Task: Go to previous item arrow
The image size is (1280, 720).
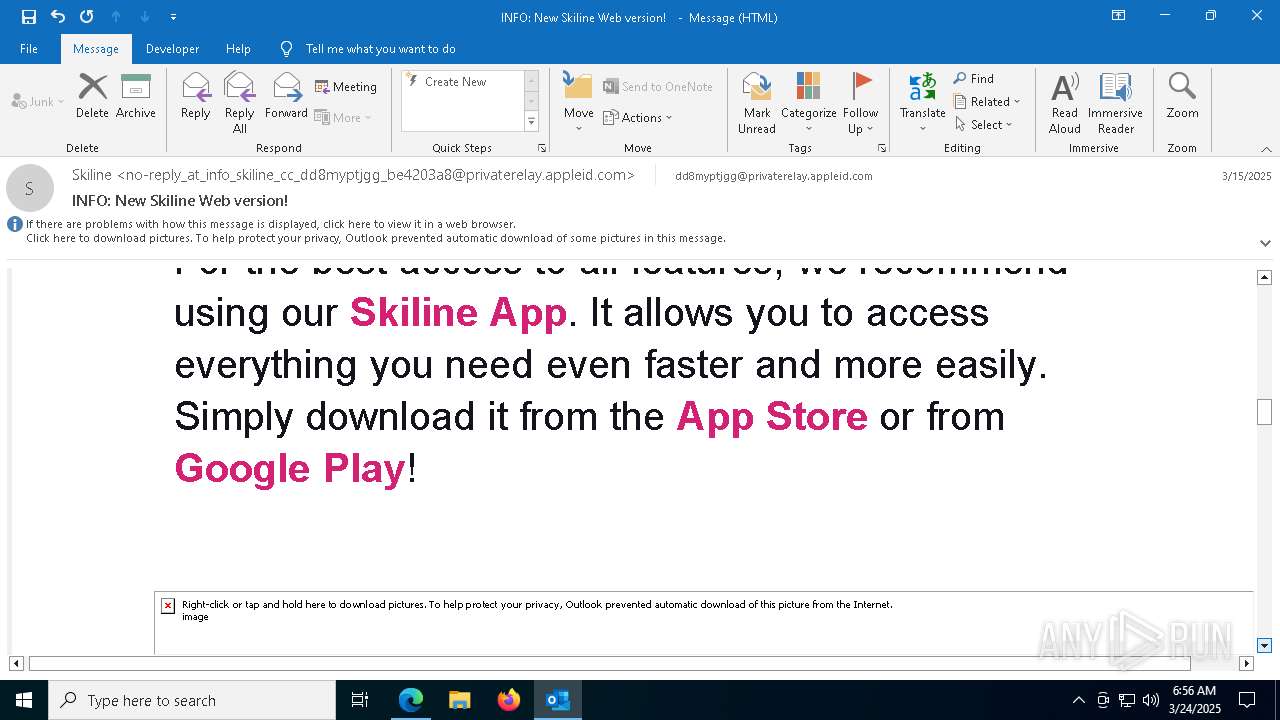Action: 116,16
